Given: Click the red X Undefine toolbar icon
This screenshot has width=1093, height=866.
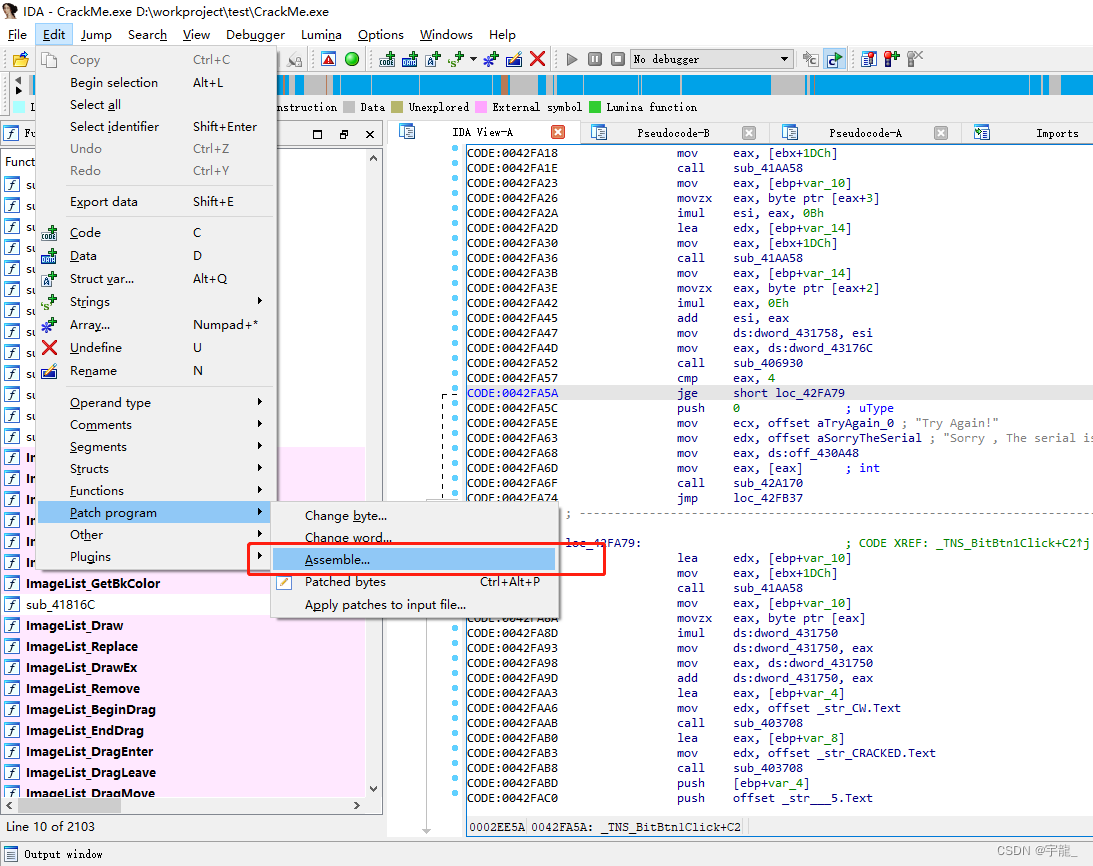Looking at the screenshot, I should [x=537, y=59].
